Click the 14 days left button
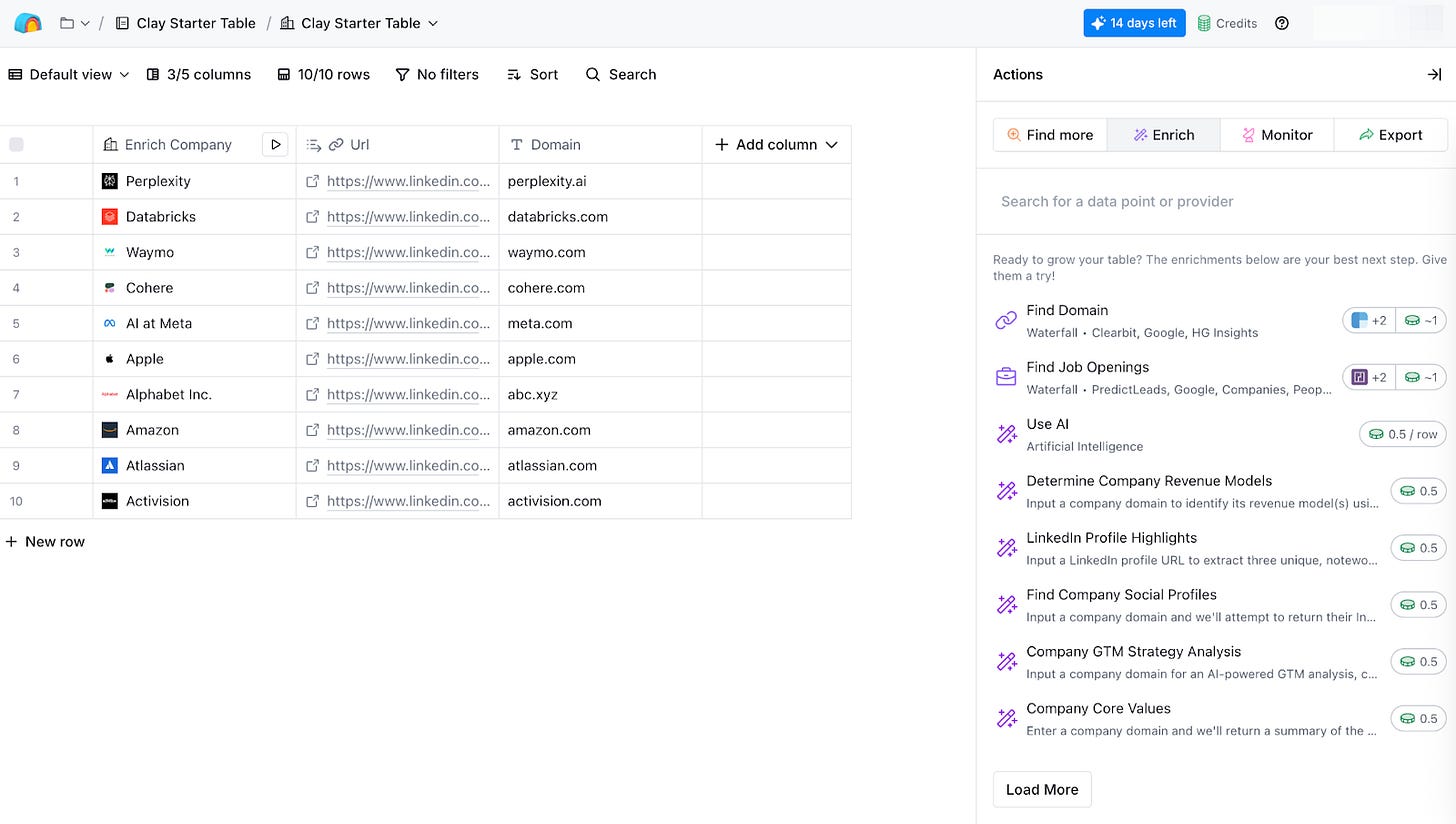This screenshot has width=1456, height=824. [x=1134, y=23]
